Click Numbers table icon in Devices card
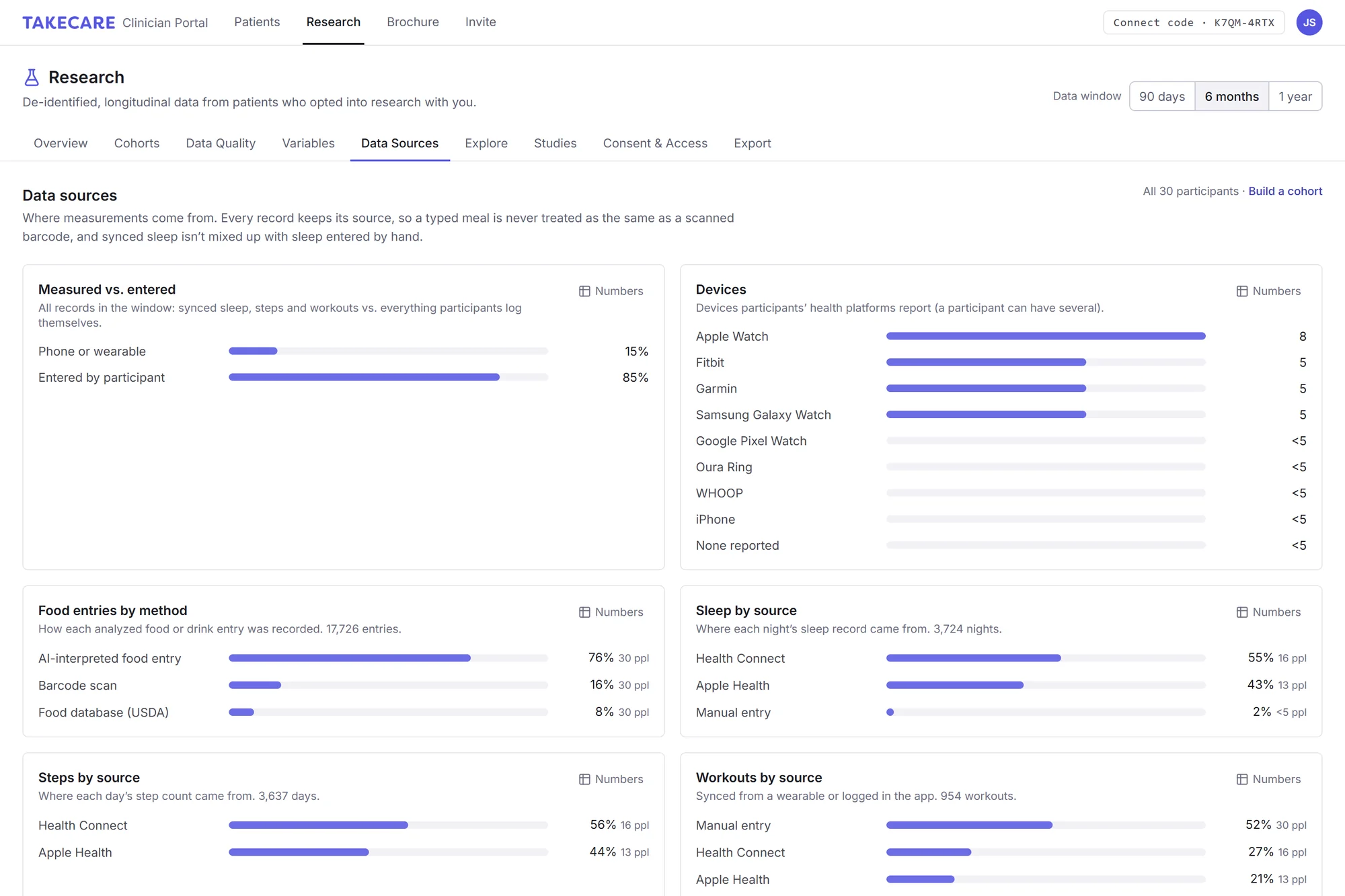 coord(1242,291)
